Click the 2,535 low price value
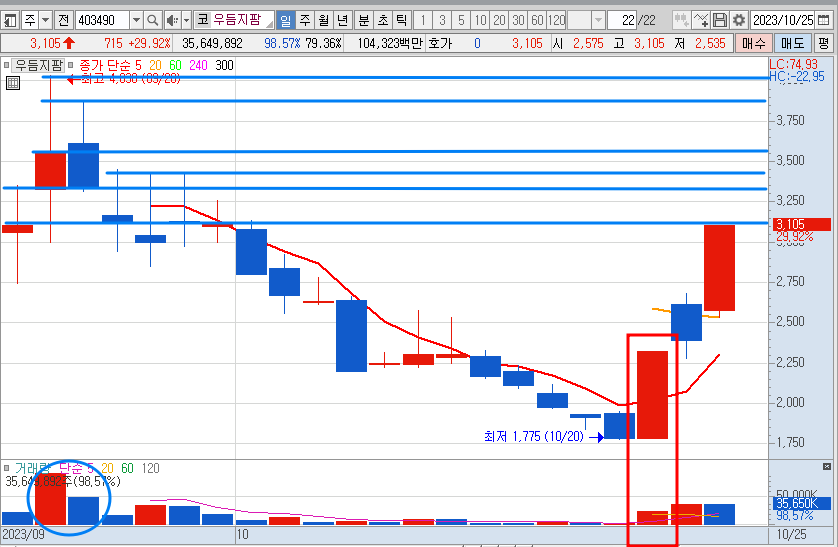Image resolution: width=838 pixels, height=547 pixels. click(x=710, y=43)
